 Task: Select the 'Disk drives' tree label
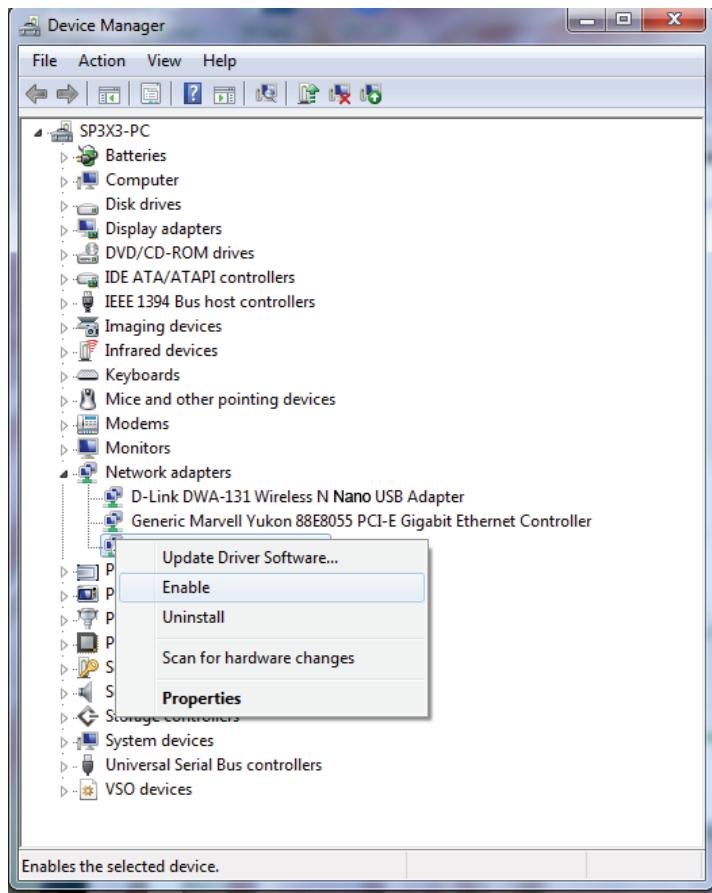pos(143,204)
